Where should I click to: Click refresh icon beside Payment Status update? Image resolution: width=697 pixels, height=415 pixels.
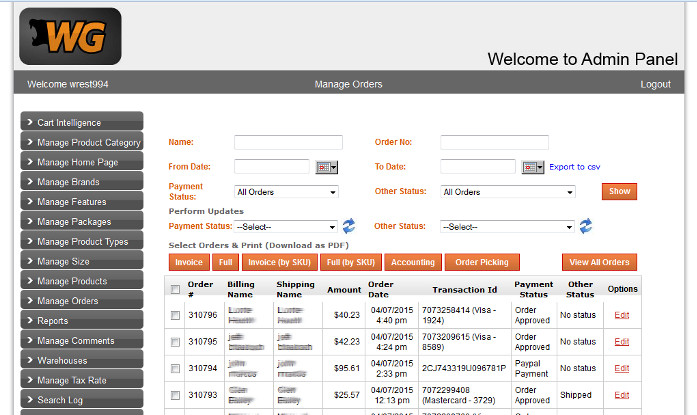point(349,226)
